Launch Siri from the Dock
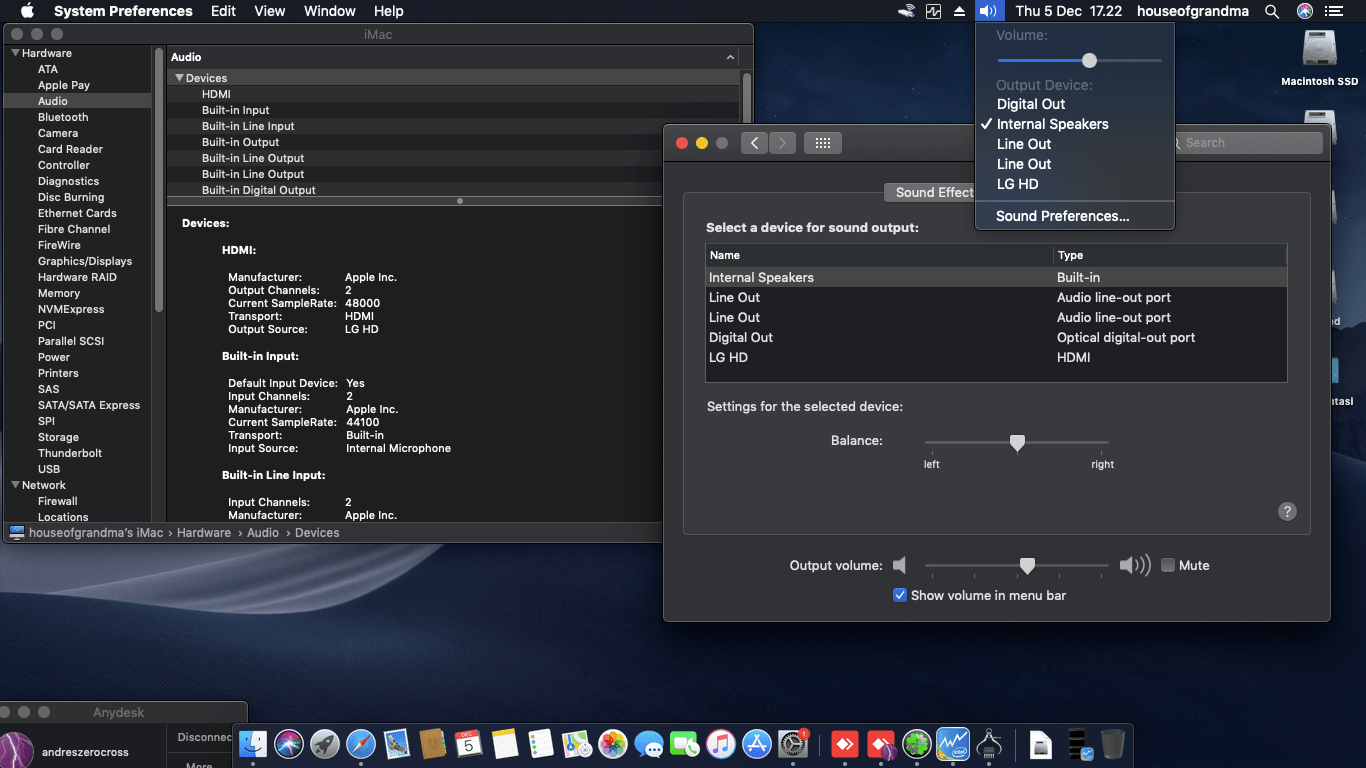The height and width of the screenshot is (768, 1366). click(289, 743)
